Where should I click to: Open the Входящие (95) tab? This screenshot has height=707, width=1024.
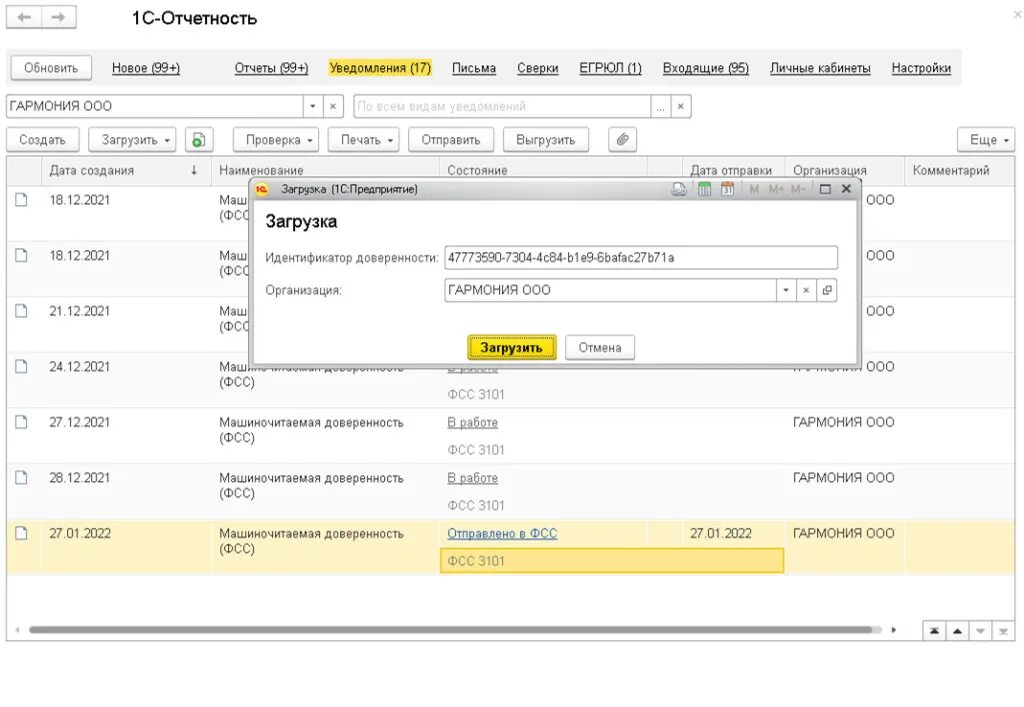coord(706,68)
